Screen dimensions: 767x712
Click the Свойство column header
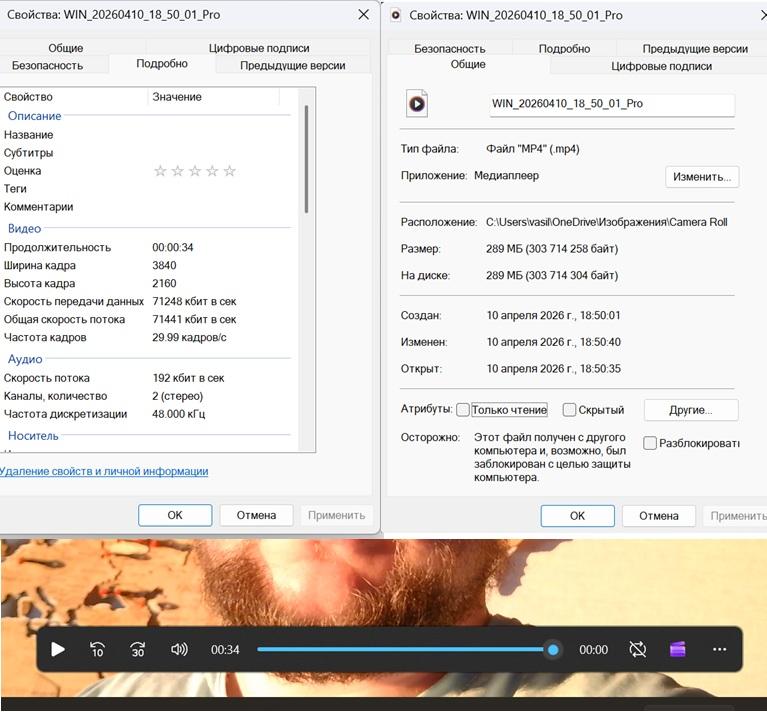click(x=74, y=97)
